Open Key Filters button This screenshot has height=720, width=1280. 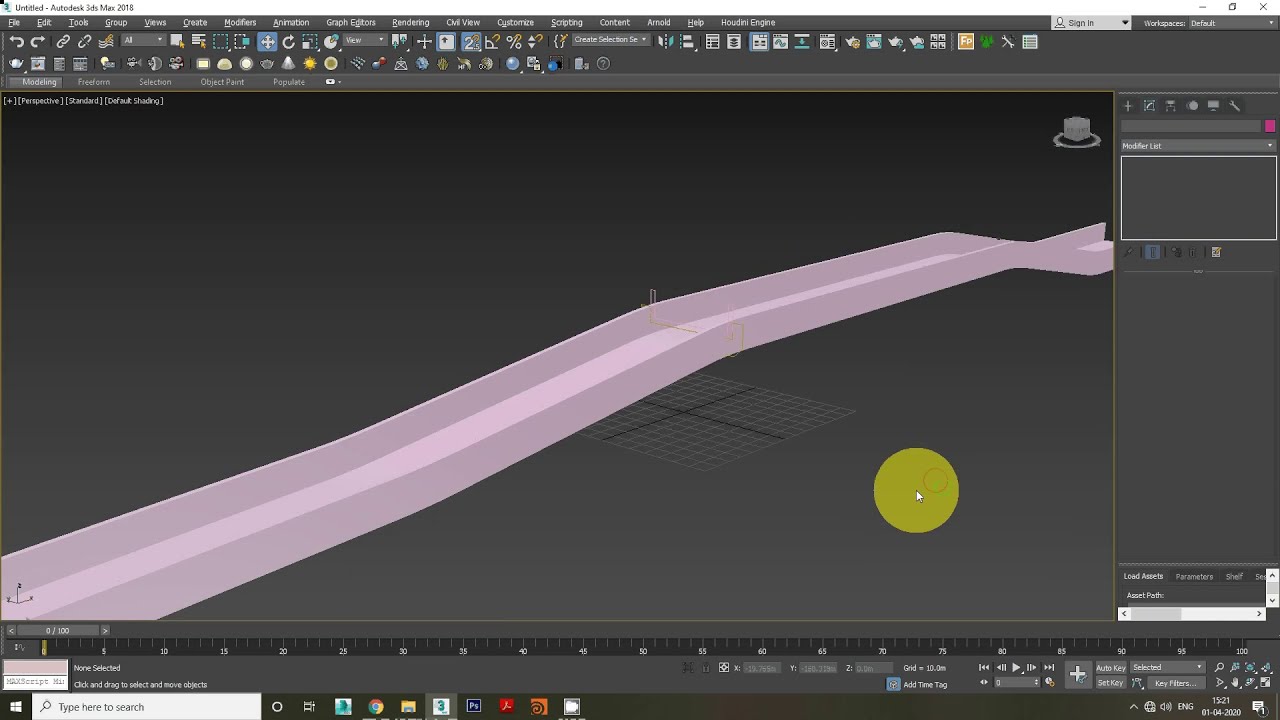[1175, 683]
